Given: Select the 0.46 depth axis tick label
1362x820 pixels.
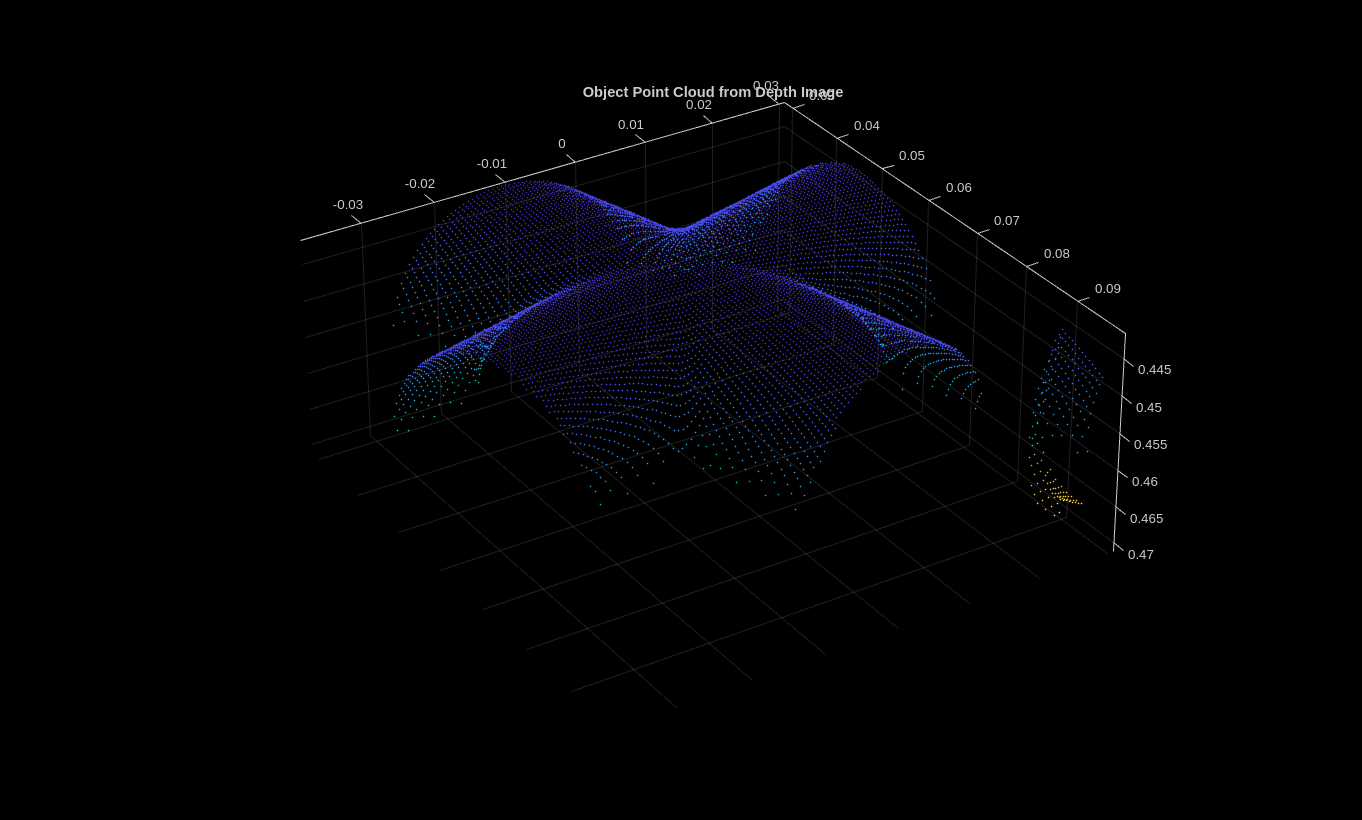Looking at the screenshot, I should tap(1145, 482).
